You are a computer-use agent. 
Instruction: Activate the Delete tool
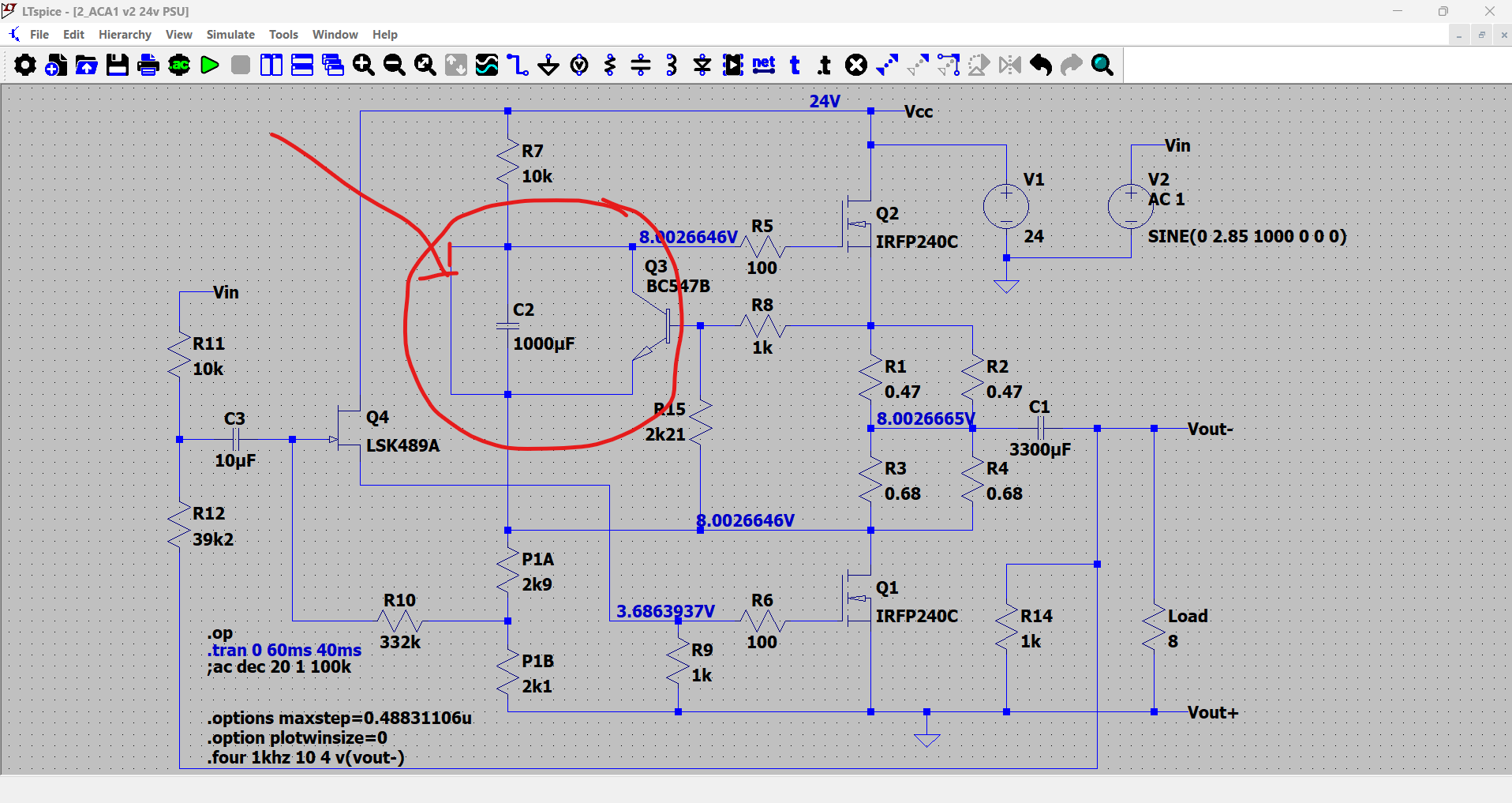coord(856,65)
